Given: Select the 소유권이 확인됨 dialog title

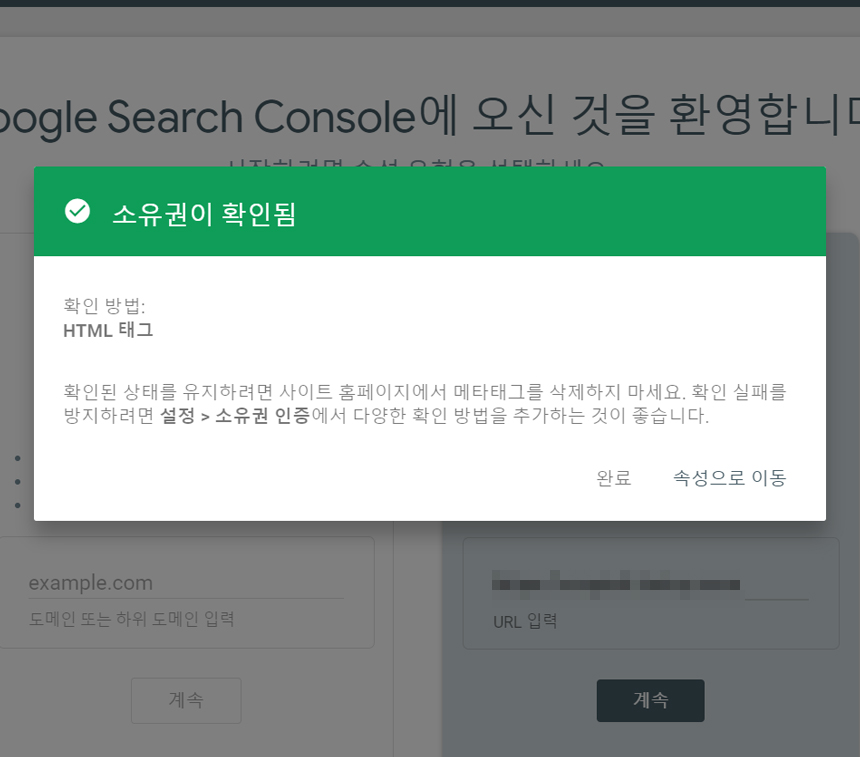Looking at the screenshot, I should click(x=204, y=214).
